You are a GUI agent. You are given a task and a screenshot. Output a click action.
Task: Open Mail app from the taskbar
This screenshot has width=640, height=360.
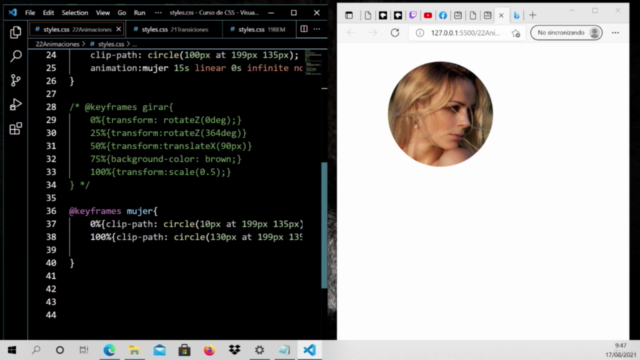160,350
